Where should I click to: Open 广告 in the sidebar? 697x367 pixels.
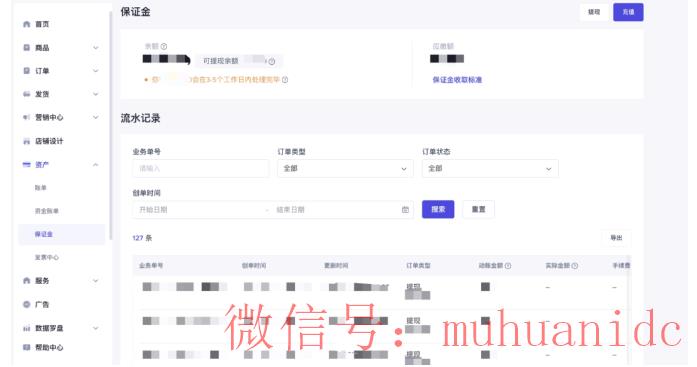click(x=42, y=304)
